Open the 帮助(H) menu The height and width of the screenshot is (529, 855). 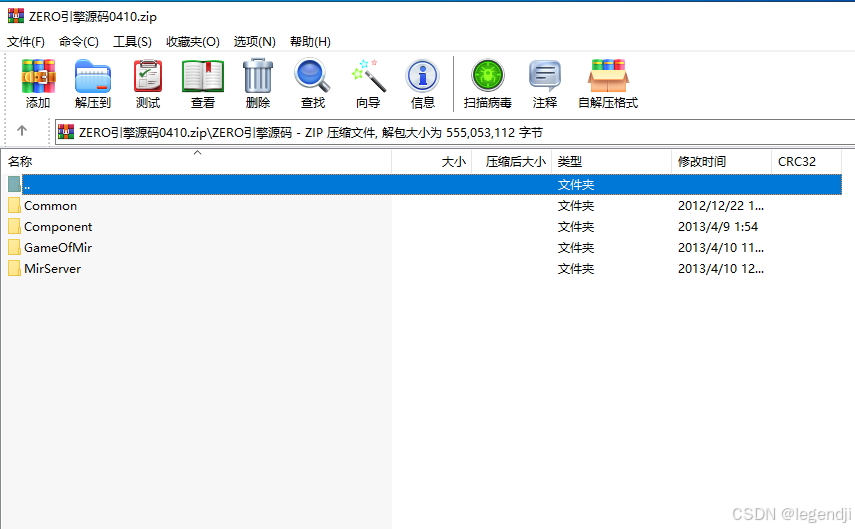310,41
